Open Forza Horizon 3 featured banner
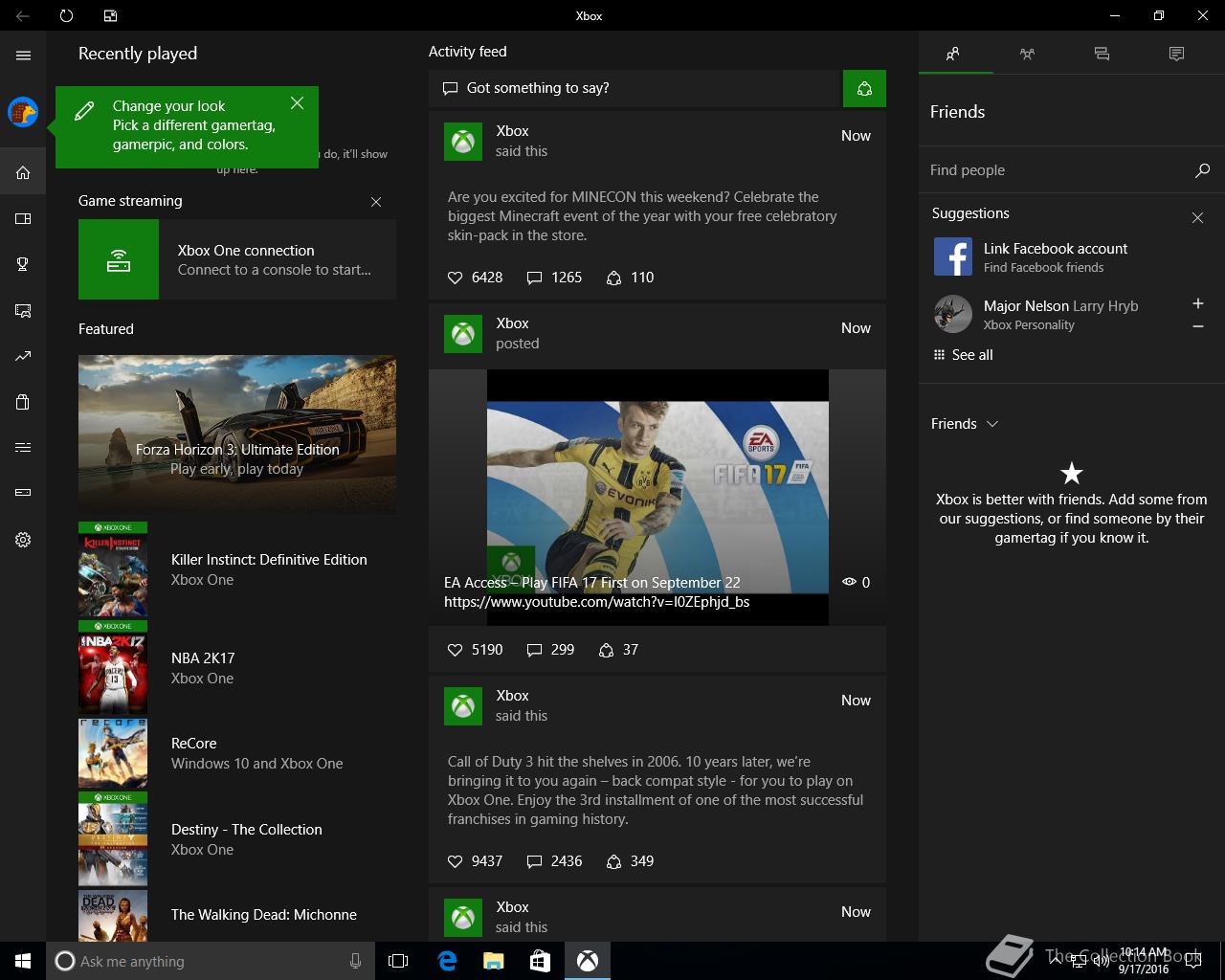The height and width of the screenshot is (980, 1225). (237, 434)
